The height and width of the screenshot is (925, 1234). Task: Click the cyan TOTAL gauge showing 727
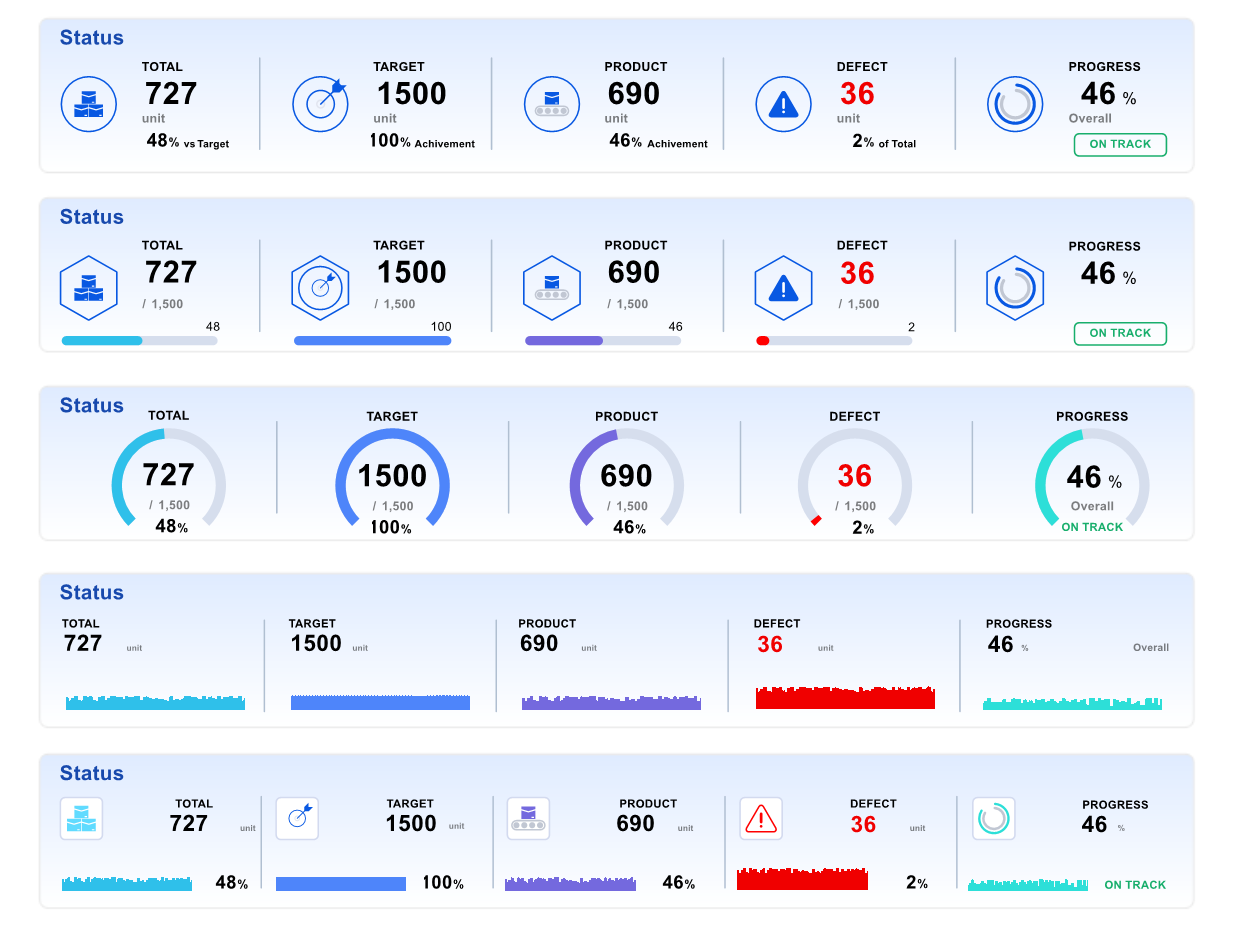tap(169, 478)
